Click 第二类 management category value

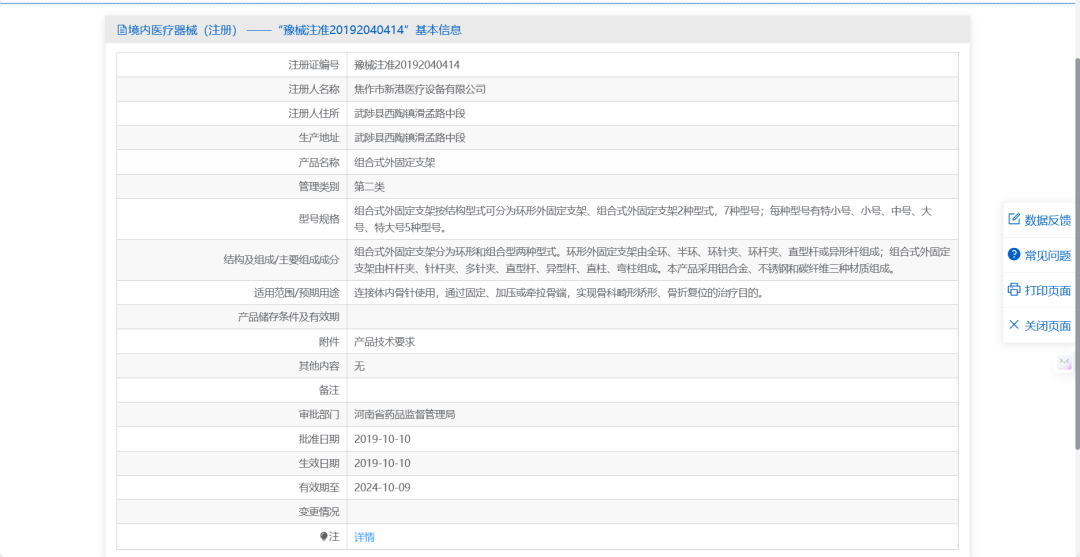point(369,187)
